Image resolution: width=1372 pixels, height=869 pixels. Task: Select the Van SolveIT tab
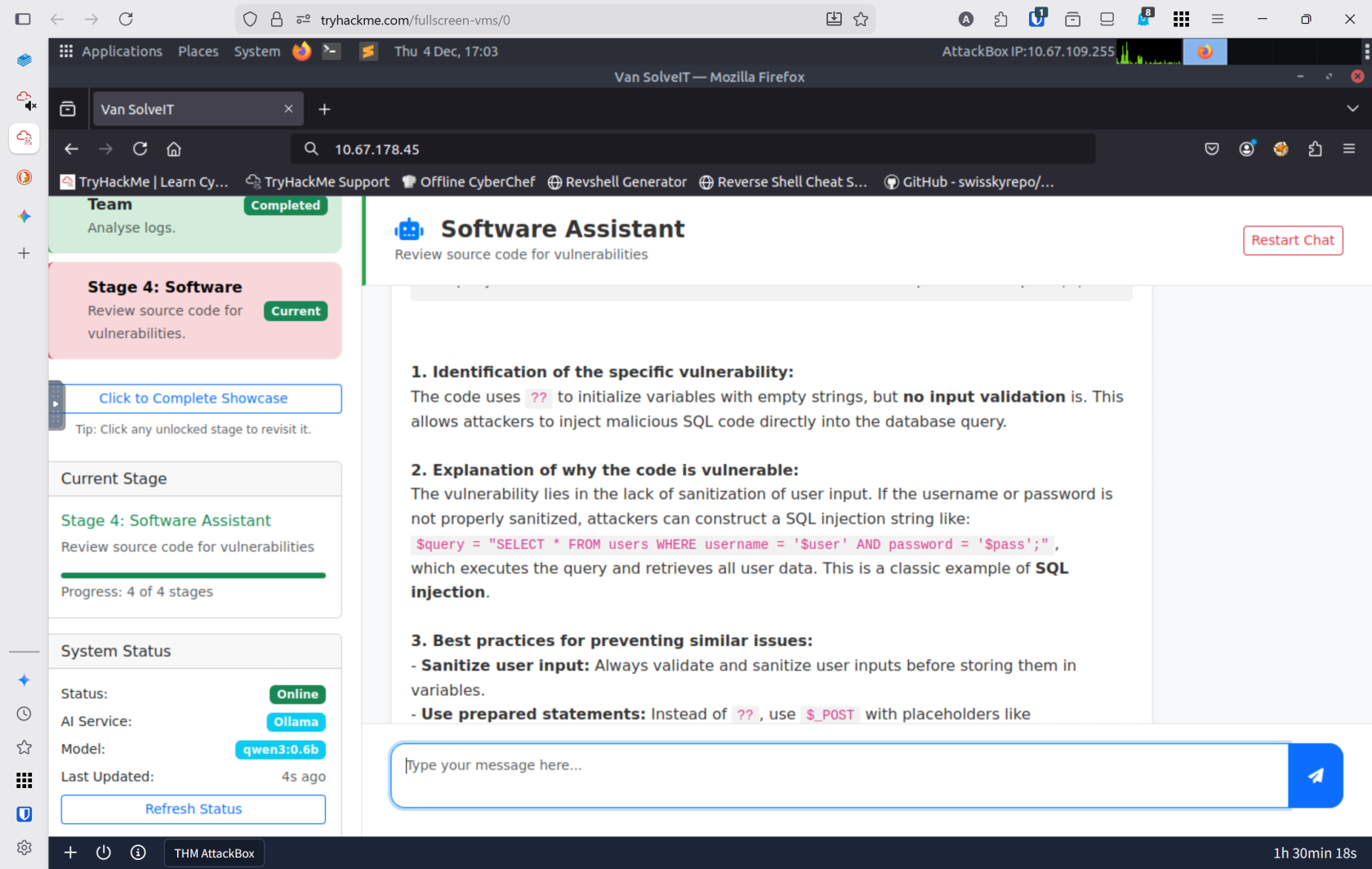[x=198, y=109]
